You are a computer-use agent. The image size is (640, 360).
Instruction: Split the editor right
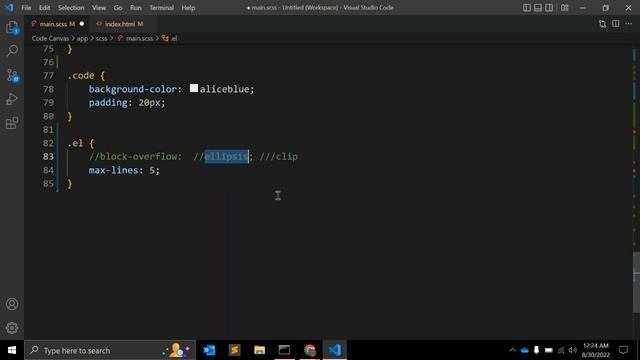(x=616, y=24)
